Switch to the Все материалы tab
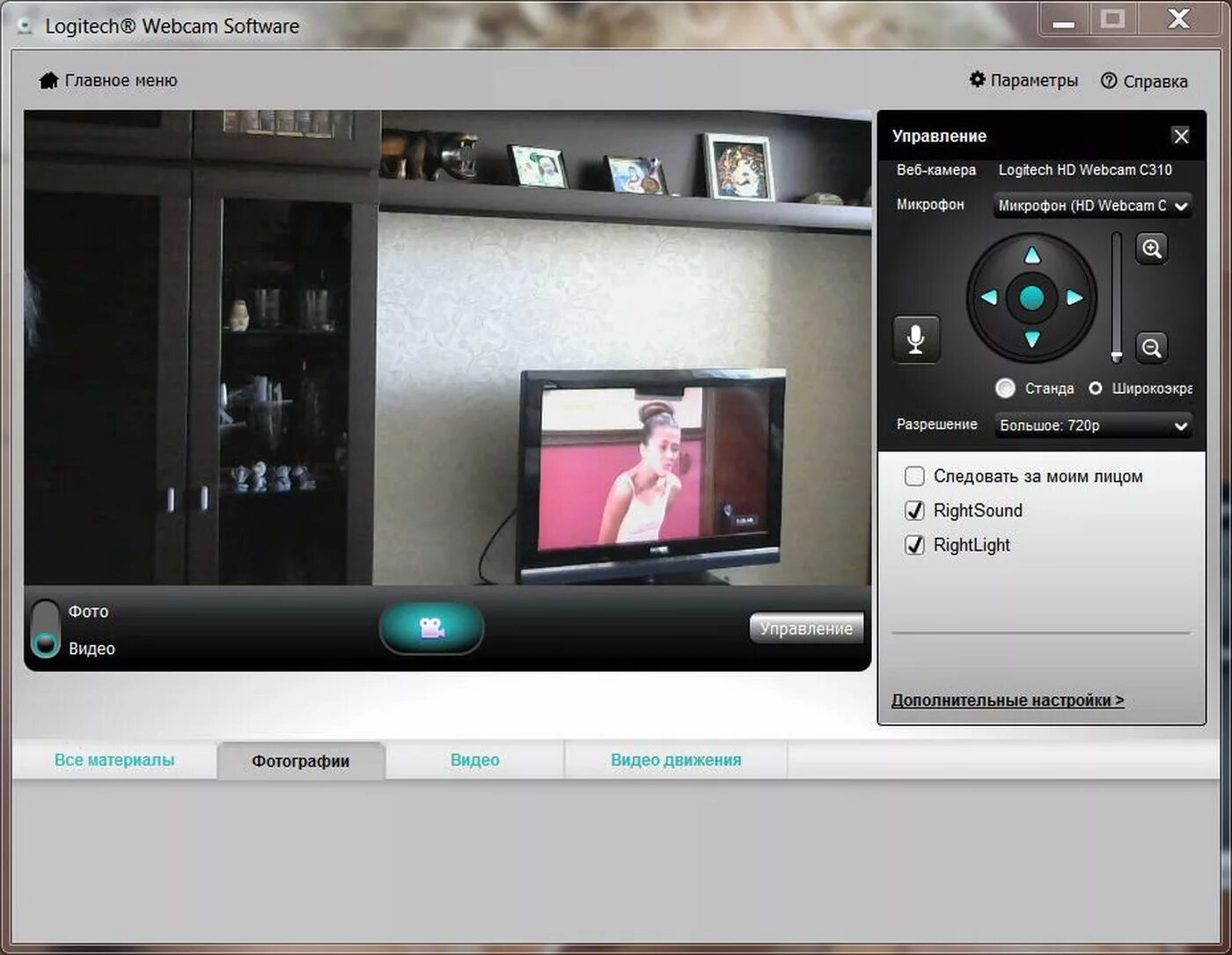The height and width of the screenshot is (955, 1232). pos(114,760)
